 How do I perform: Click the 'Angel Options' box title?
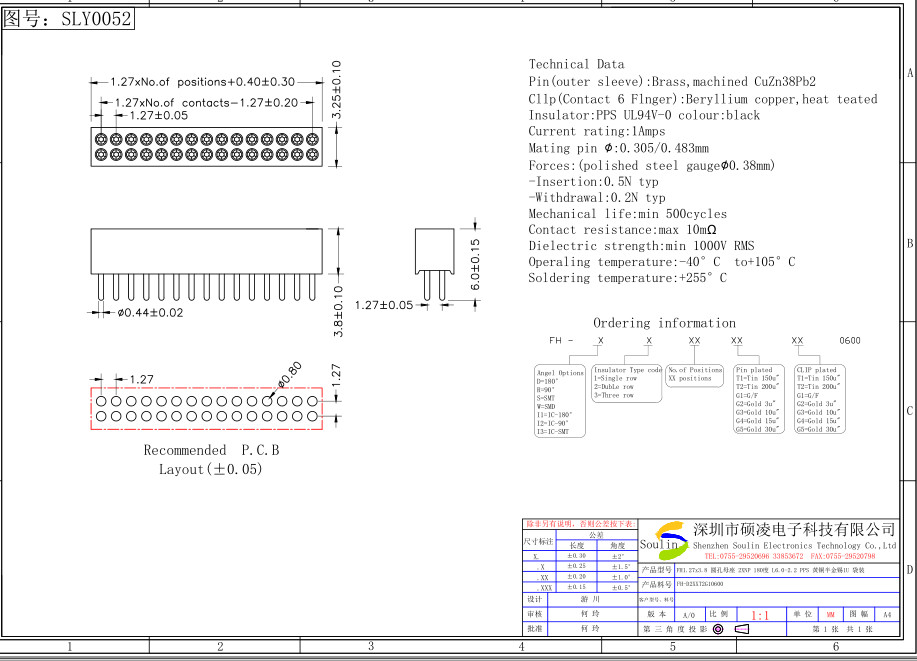coord(560,373)
